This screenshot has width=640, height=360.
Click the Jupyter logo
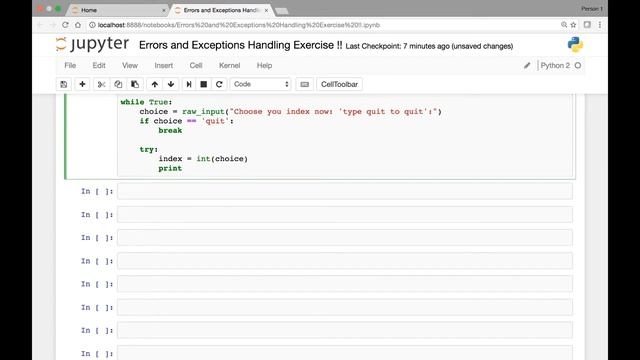pyautogui.click(x=93, y=44)
